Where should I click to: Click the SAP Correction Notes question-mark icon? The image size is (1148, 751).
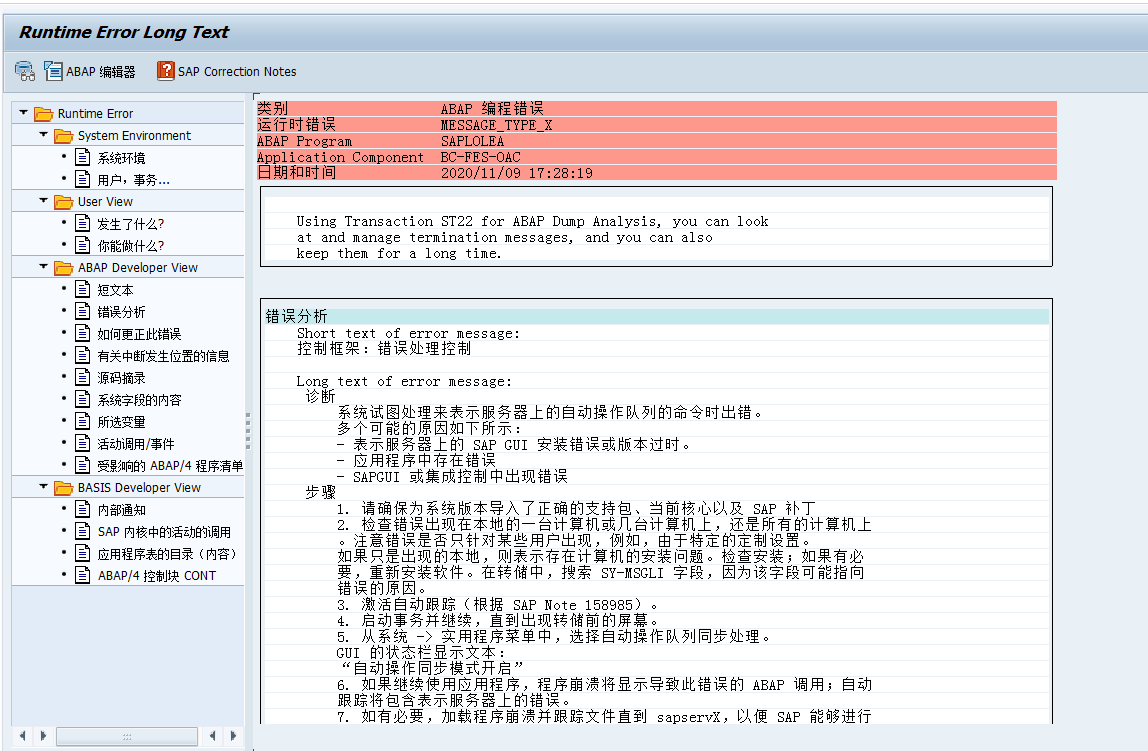(165, 71)
